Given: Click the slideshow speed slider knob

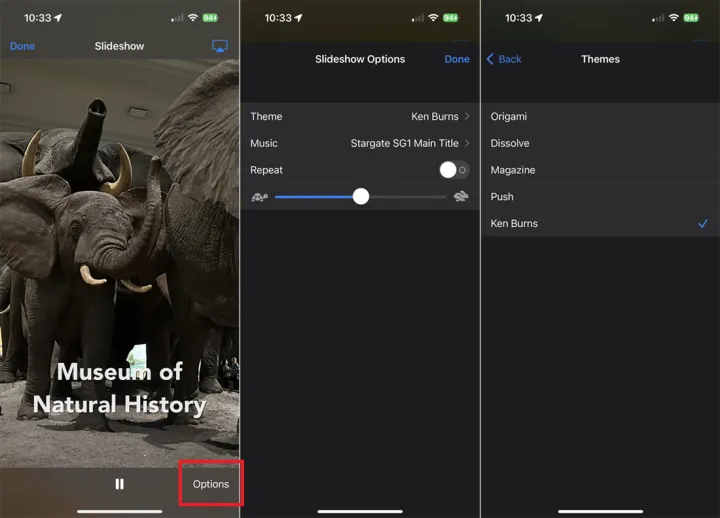Looking at the screenshot, I should (x=361, y=197).
